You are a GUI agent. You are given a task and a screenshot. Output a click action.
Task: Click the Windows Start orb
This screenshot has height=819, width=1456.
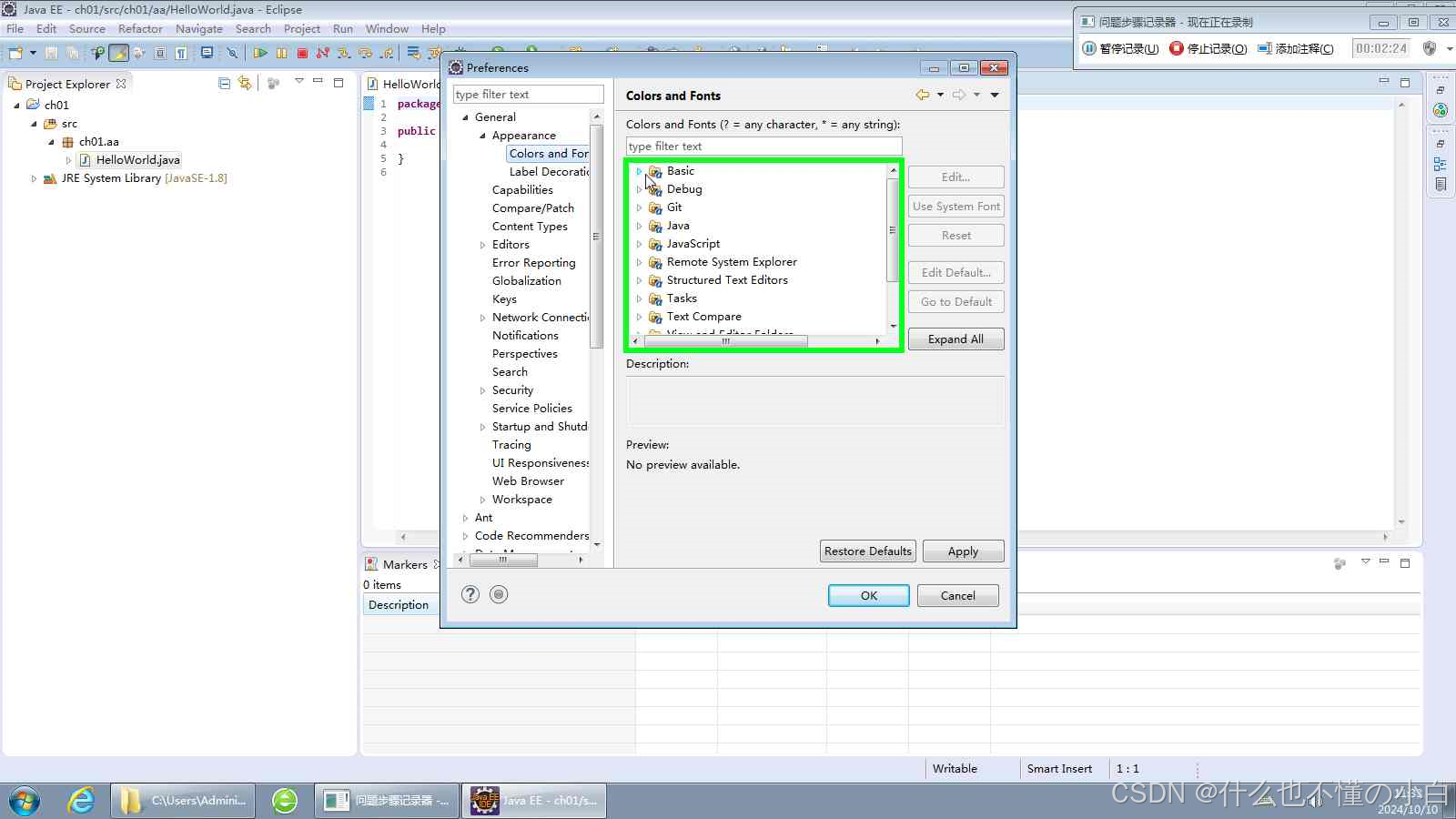pyautogui.click(x=25, y=802)
